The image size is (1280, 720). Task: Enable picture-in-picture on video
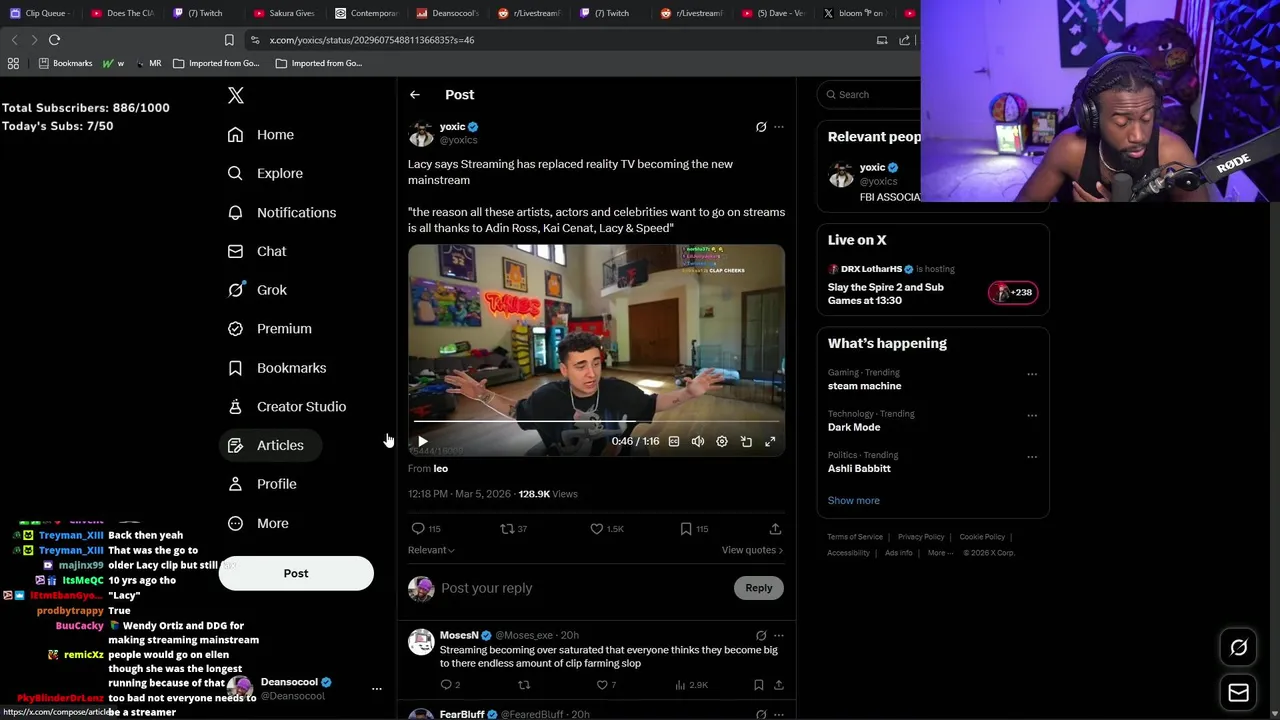tap(746, 441)
